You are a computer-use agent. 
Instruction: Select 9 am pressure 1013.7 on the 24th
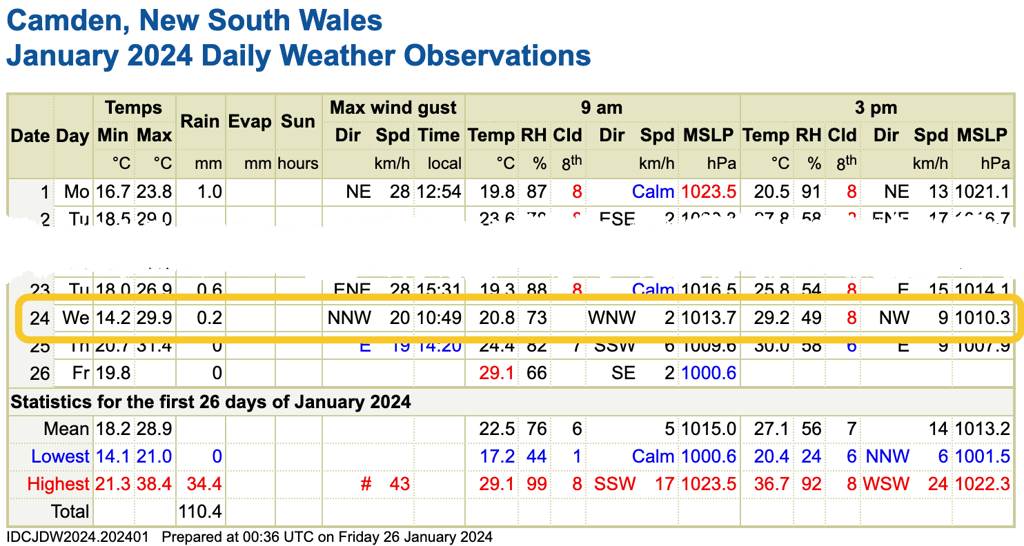point(709,318)
